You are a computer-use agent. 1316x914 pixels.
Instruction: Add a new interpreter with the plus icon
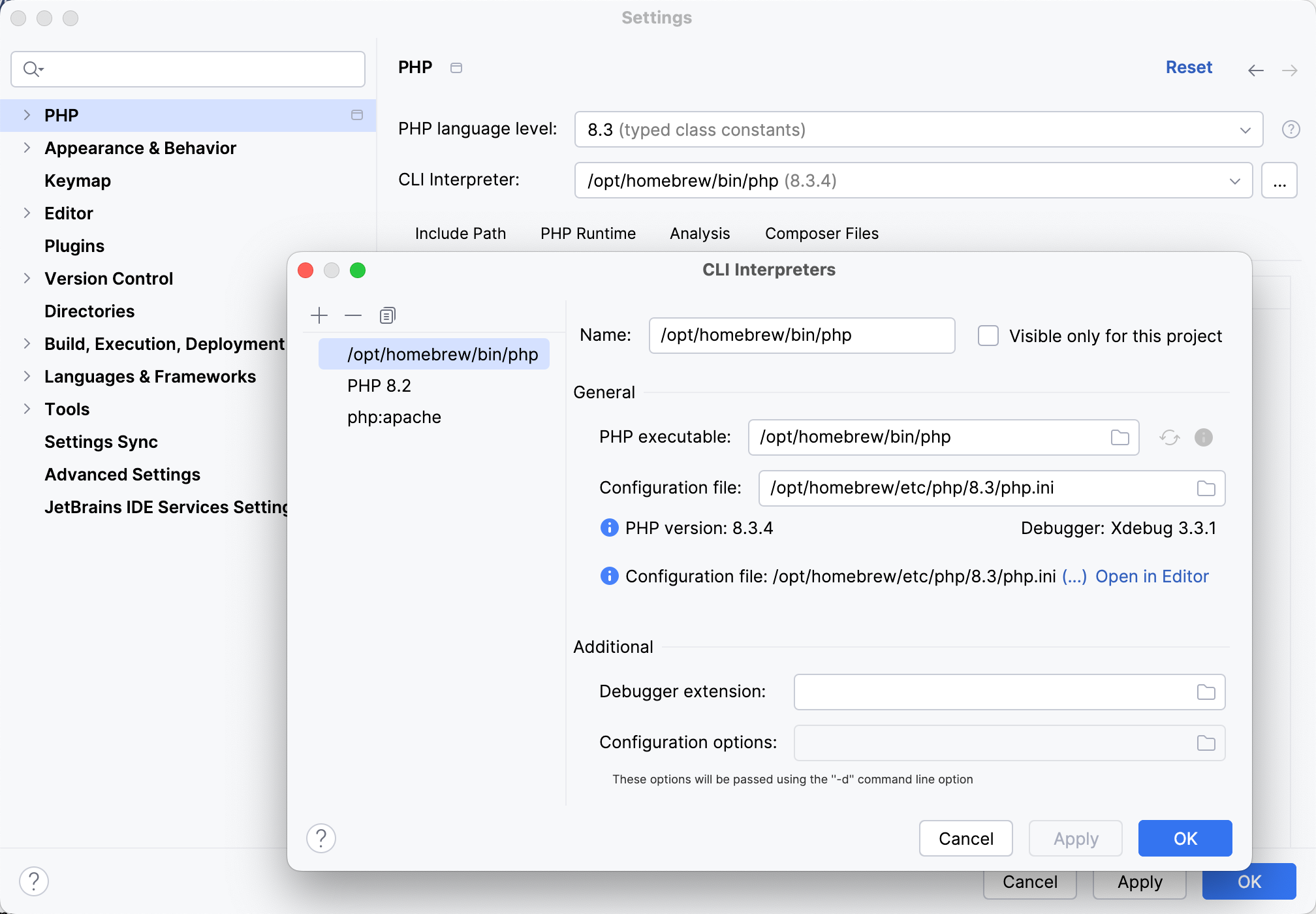[319, 315]
